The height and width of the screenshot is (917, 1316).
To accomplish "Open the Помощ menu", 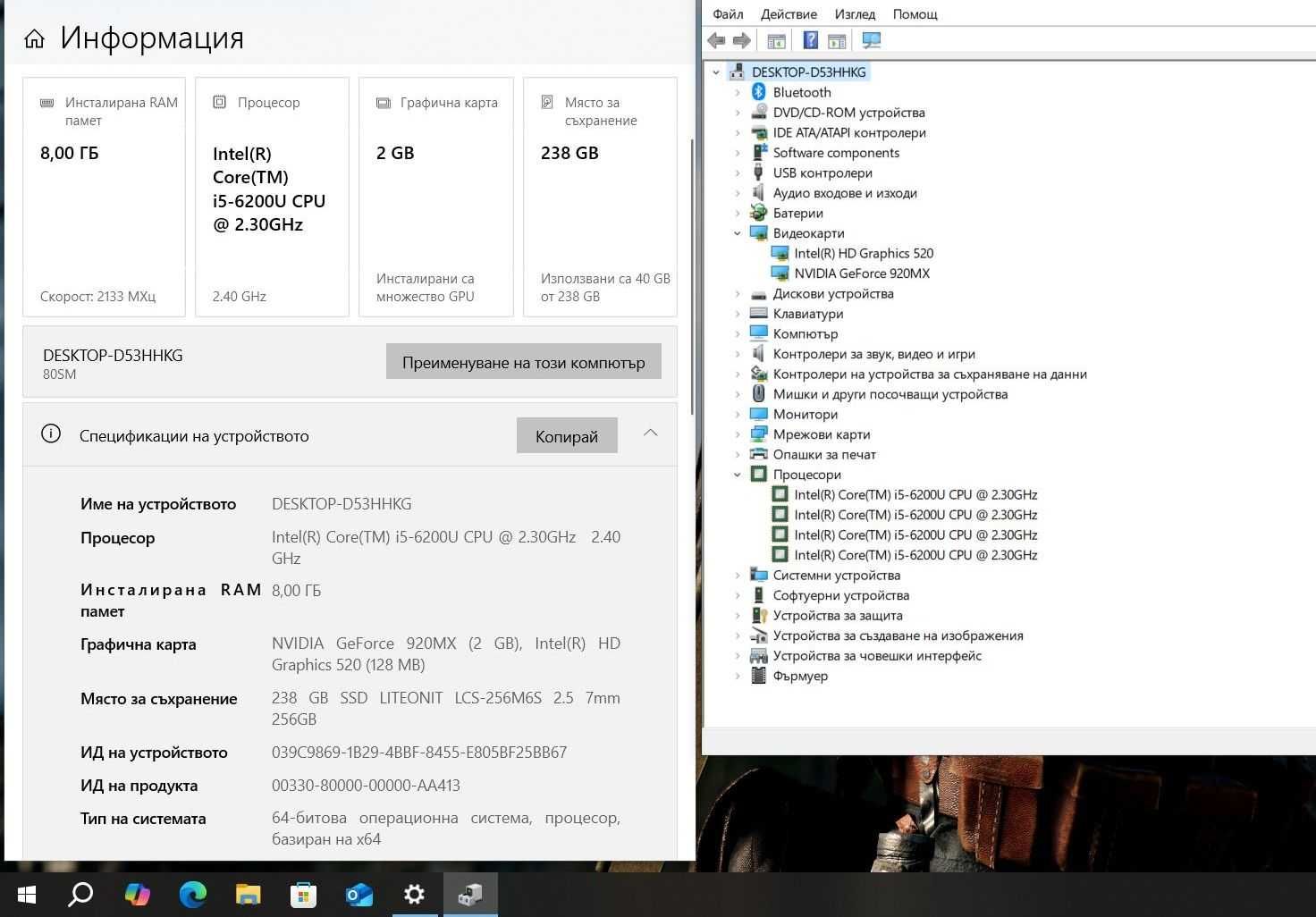I will (x=915, y=13).
